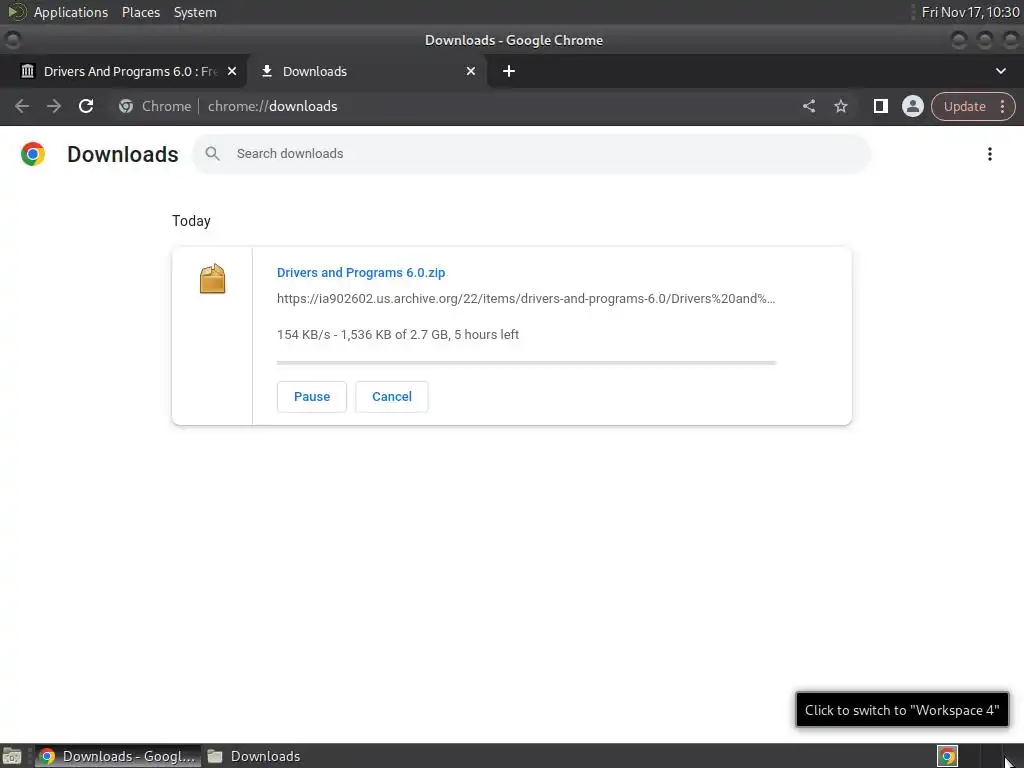
Task: Click the download progress bar
Action: (526, 362)
